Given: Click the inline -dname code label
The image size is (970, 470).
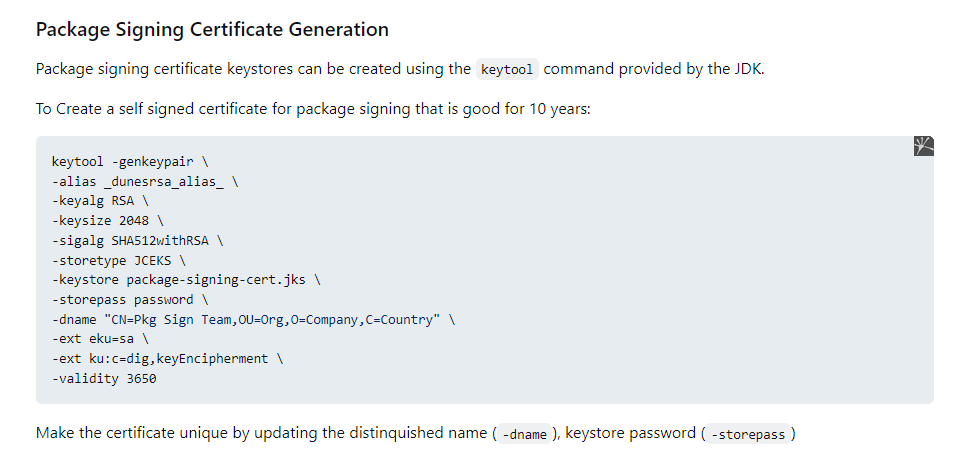Looking at the screenshot, I should coord(525,434).
